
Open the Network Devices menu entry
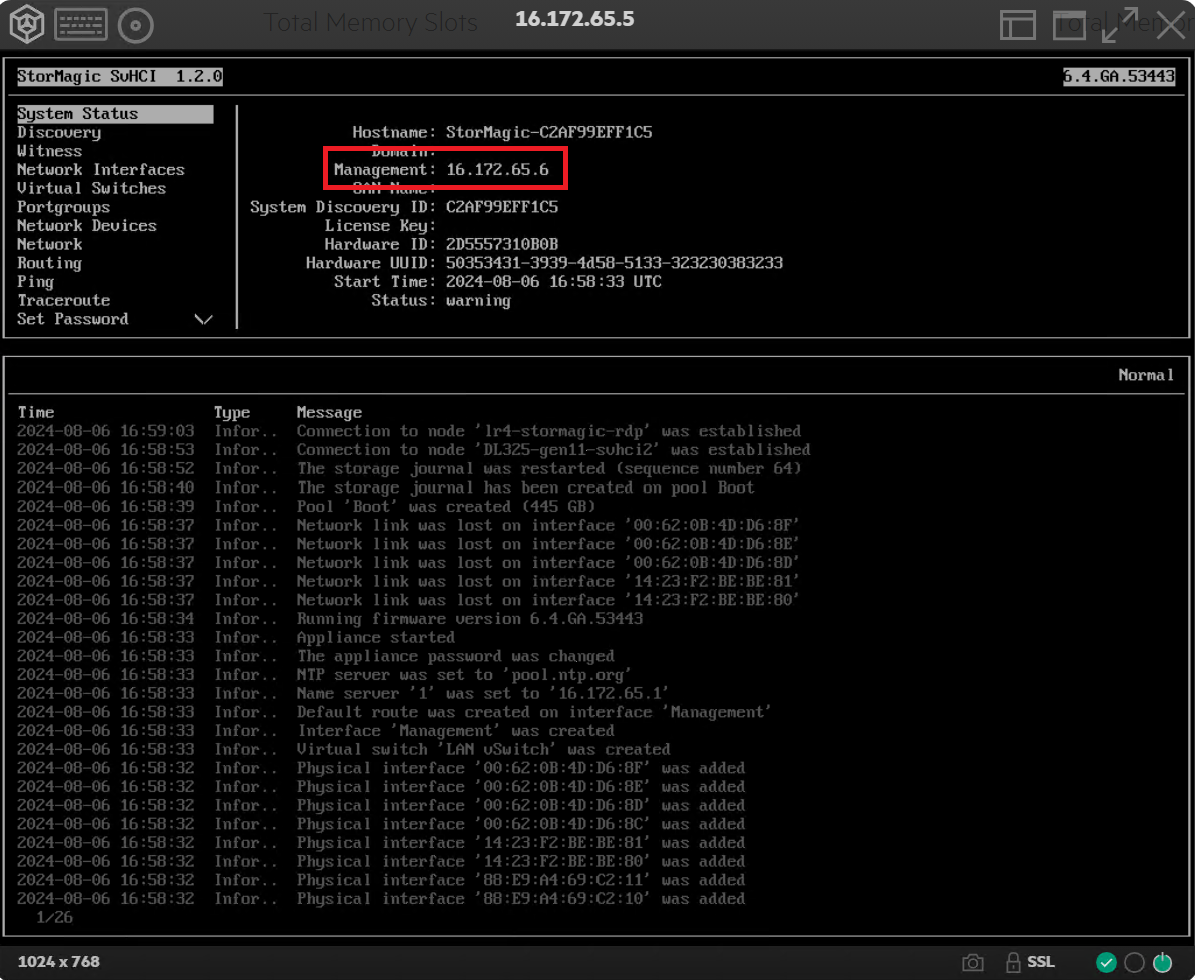(86, 226)
